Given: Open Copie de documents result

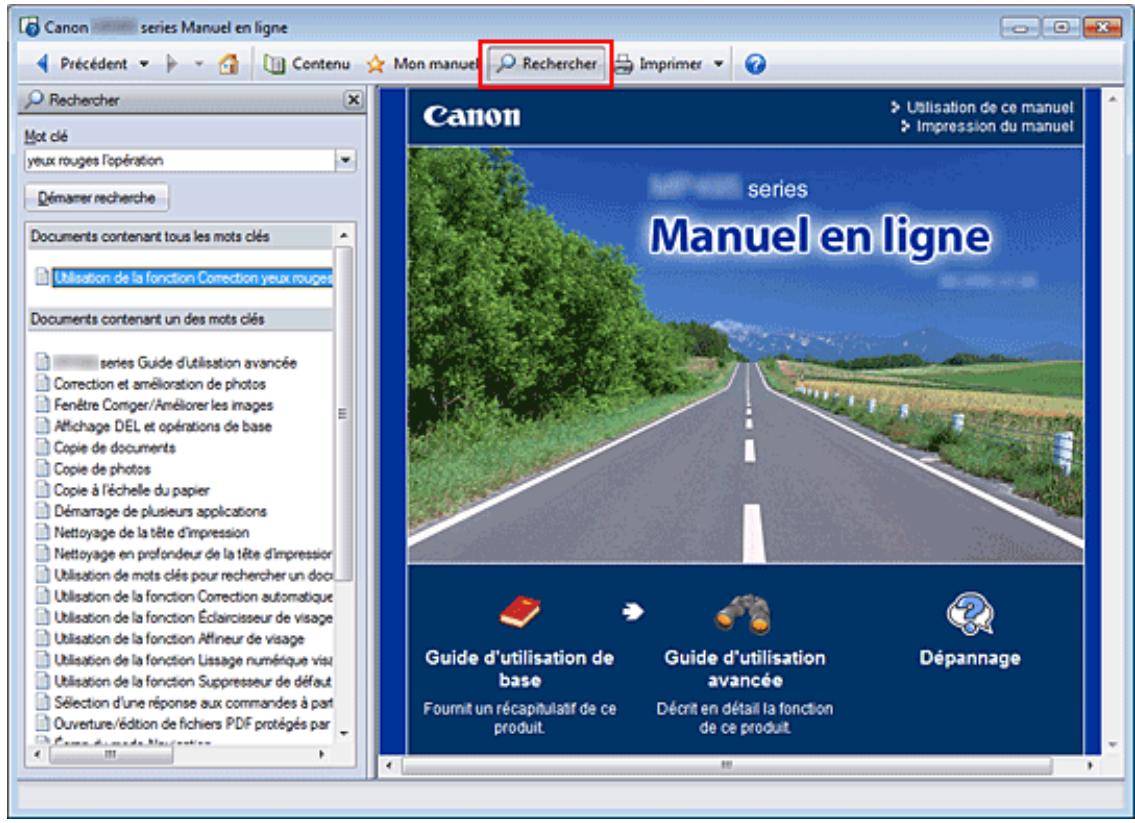Looking at the screenshot, I should (x=114, y=448).
